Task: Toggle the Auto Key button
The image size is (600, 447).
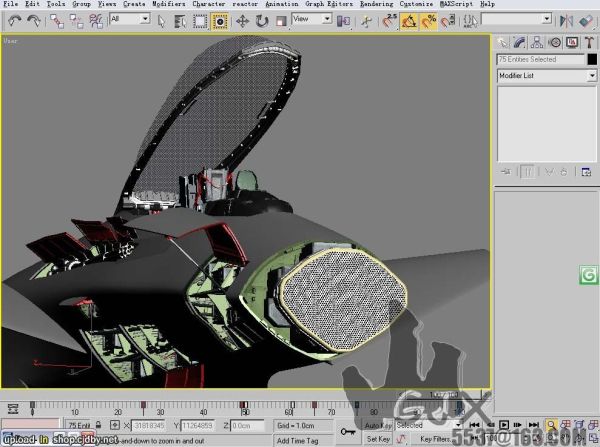Action: tap(378, 425)
